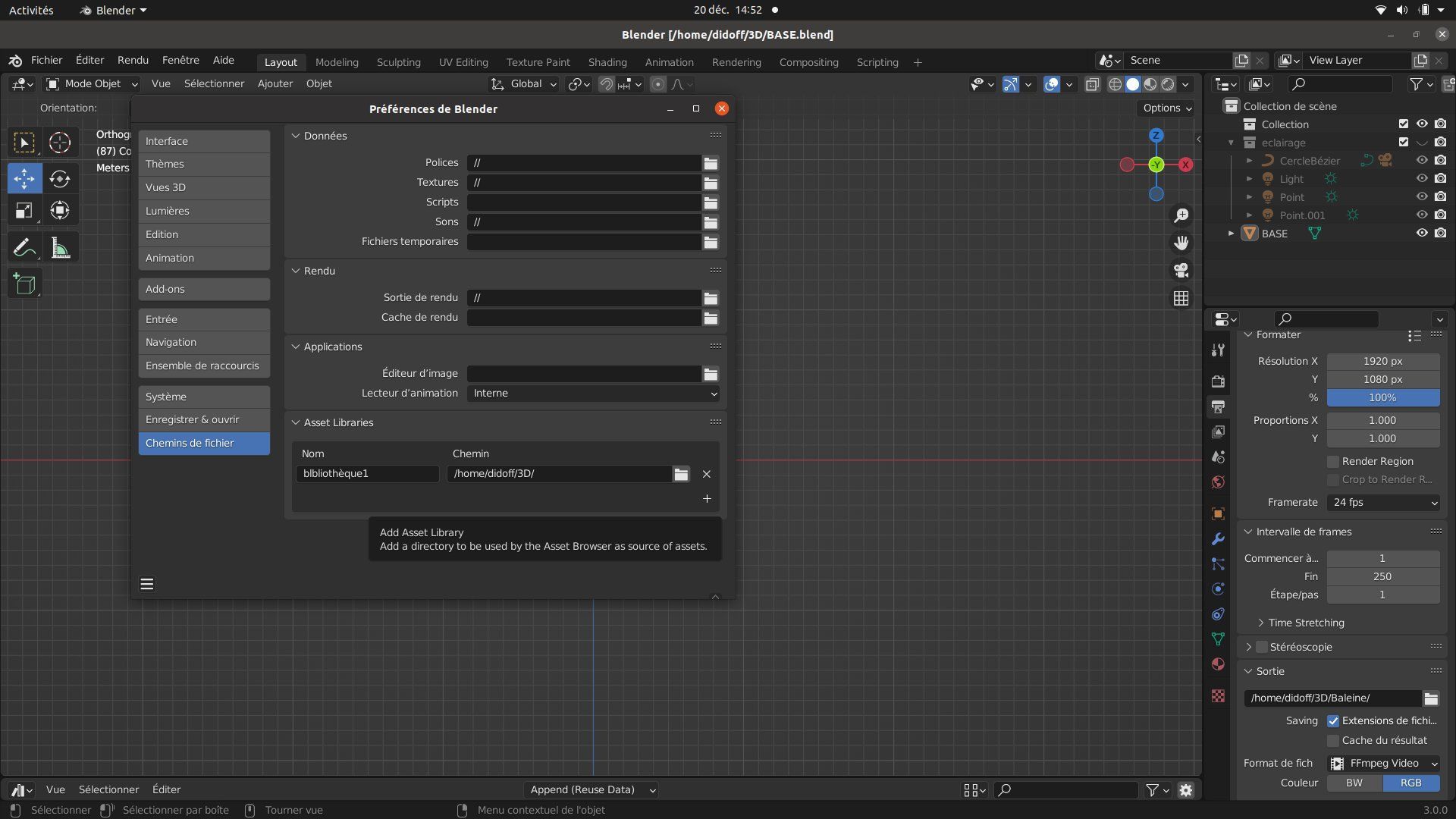The height and width of the screenshot is (819, 1456).
Task: Select solid viewport shading mode
Action: pos(1132,84)
